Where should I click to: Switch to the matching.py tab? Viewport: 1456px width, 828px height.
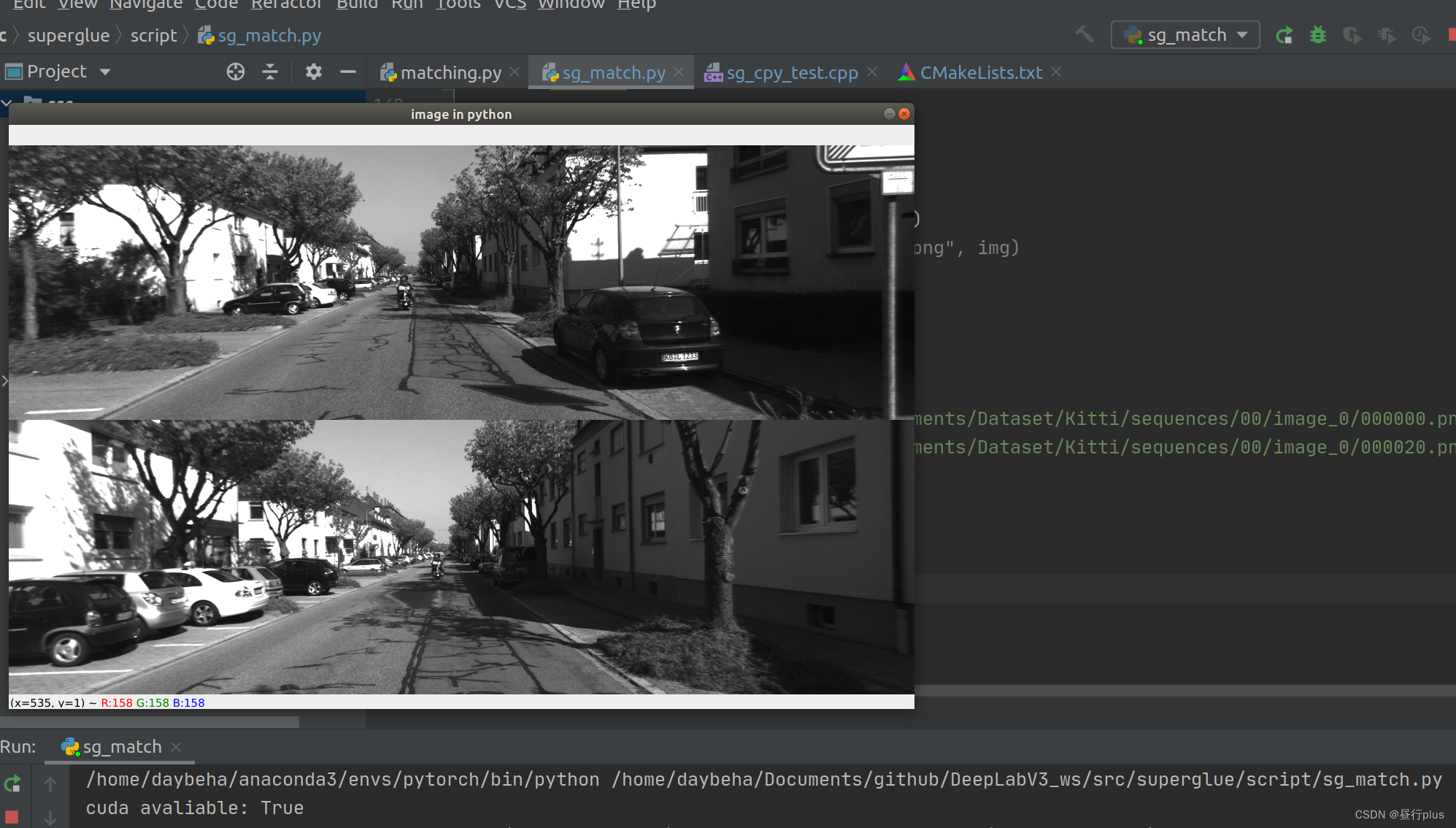pyautogui.click(x=442, y=73)
